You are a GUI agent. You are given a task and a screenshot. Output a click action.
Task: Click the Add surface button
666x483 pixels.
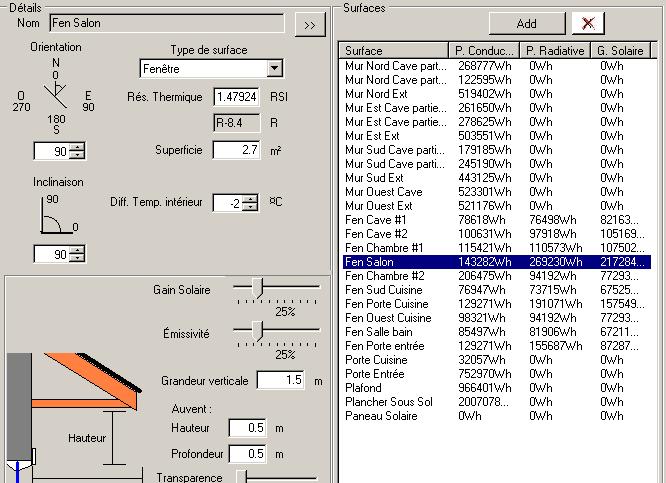pyautogui.click(x=526, y=23)
